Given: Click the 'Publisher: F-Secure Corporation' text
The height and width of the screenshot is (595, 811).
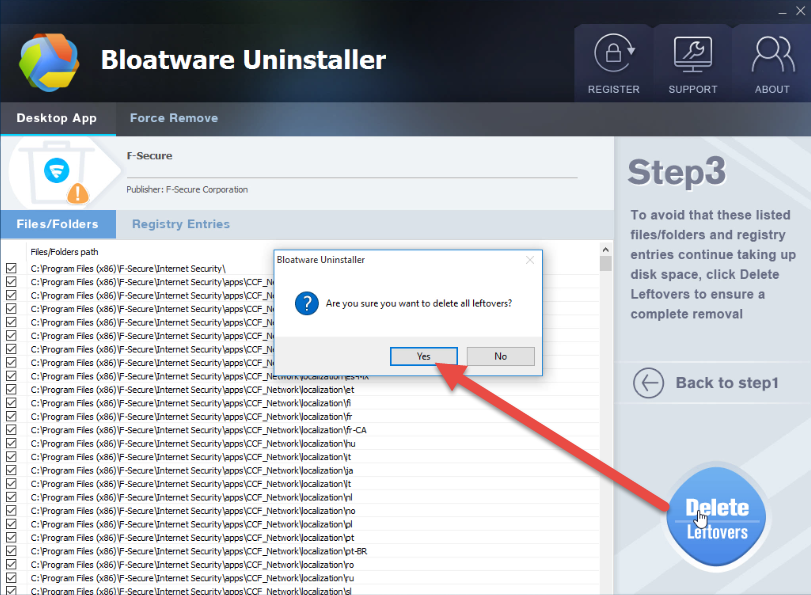Looking at the screenshot, I should [187, 189].
